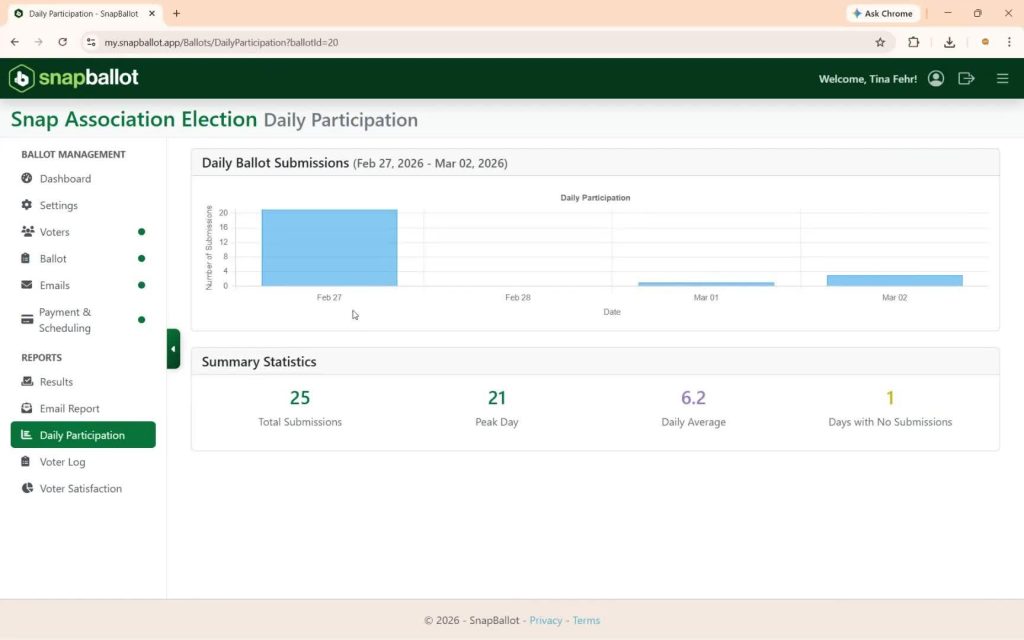Click the Voter Log clipboard icon
The width and height of the screenshot is (1024, 640).
(25, 461)
